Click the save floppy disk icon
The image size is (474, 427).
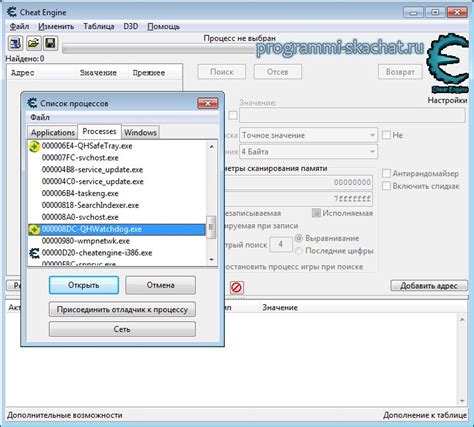(50, 43)
